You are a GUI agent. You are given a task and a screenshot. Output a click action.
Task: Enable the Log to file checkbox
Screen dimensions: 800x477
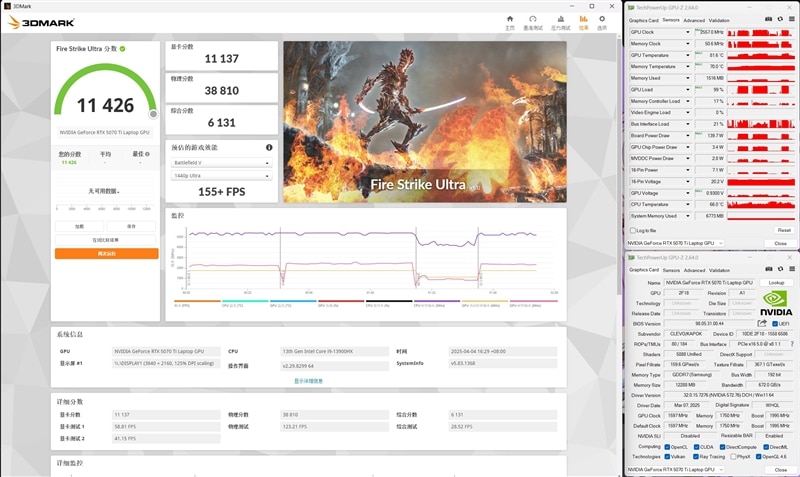pos(631,230)
